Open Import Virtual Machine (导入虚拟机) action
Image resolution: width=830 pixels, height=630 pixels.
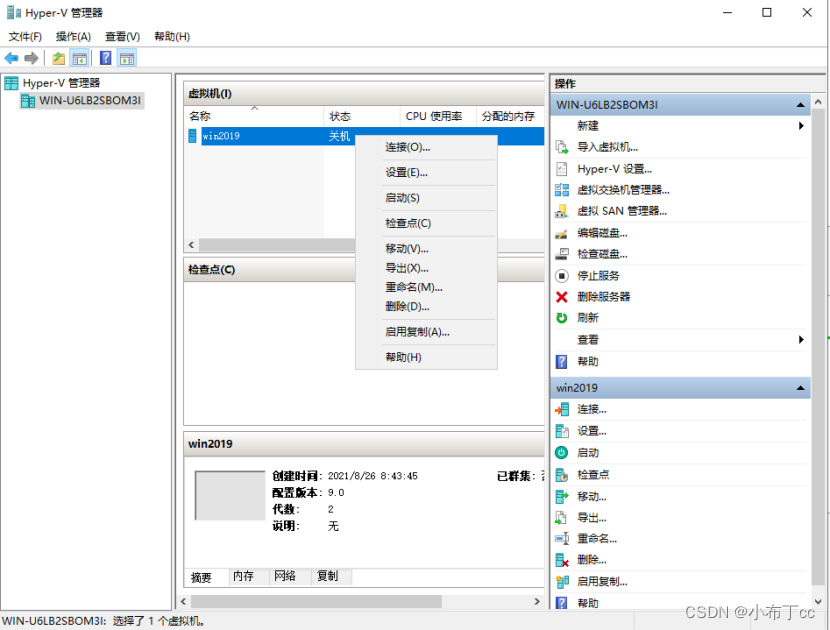(x=606, y=147)
